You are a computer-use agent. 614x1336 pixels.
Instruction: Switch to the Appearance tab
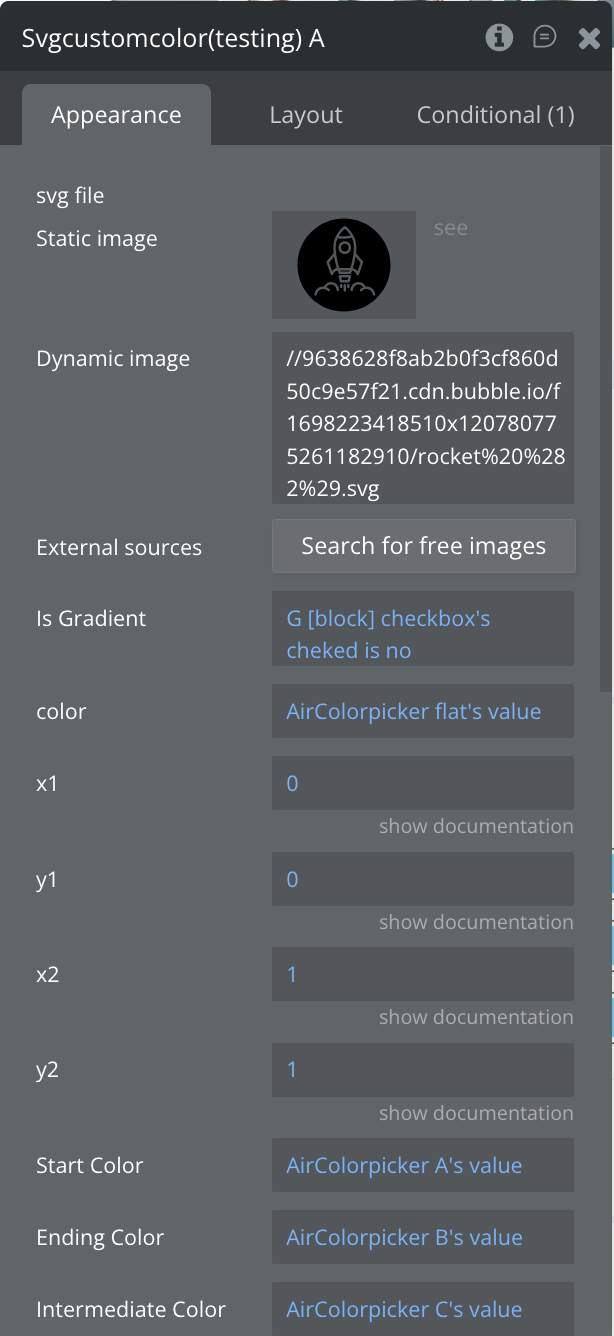coord(116,115)
